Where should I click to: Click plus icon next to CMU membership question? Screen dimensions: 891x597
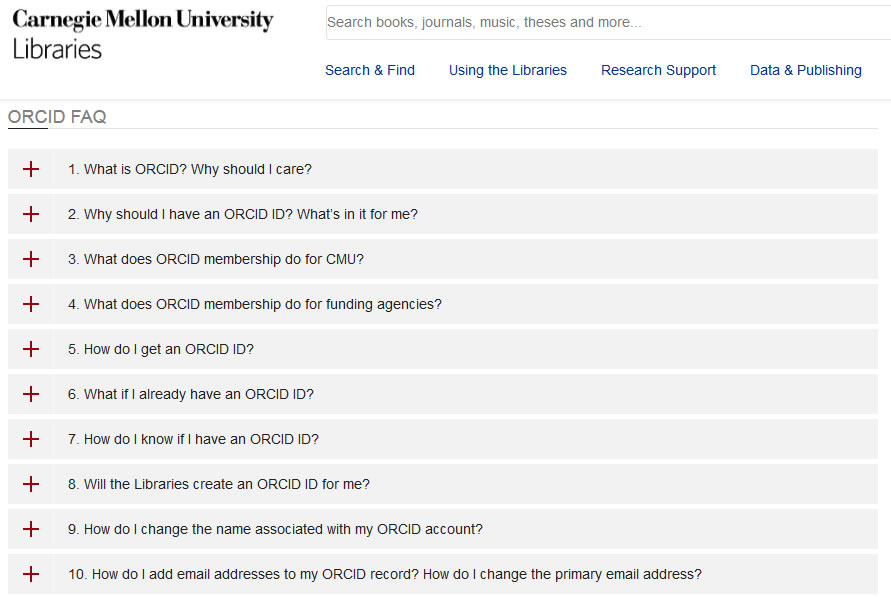point(31,259)
